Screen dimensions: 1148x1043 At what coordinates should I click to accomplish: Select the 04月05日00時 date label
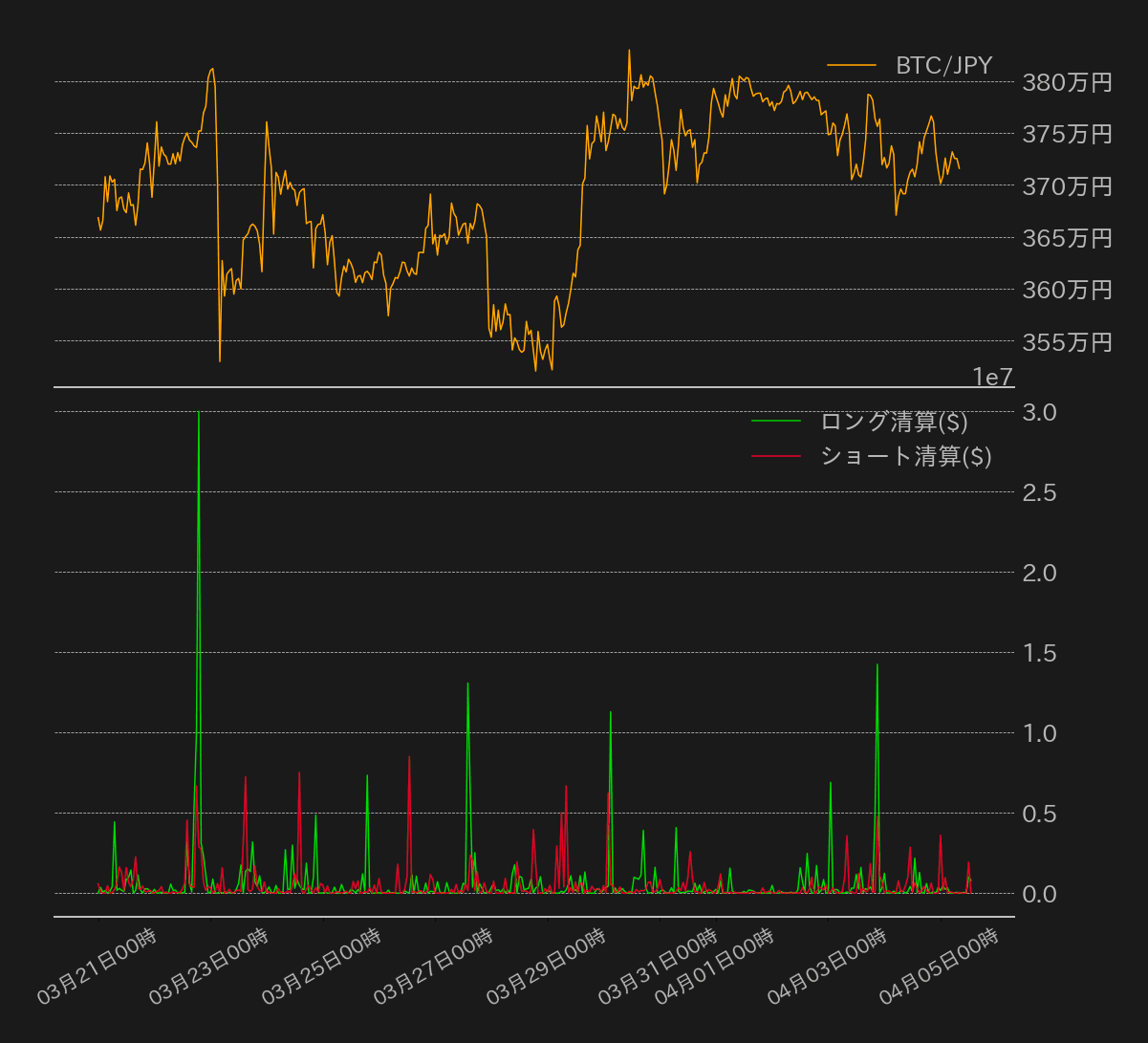[940, 966]
